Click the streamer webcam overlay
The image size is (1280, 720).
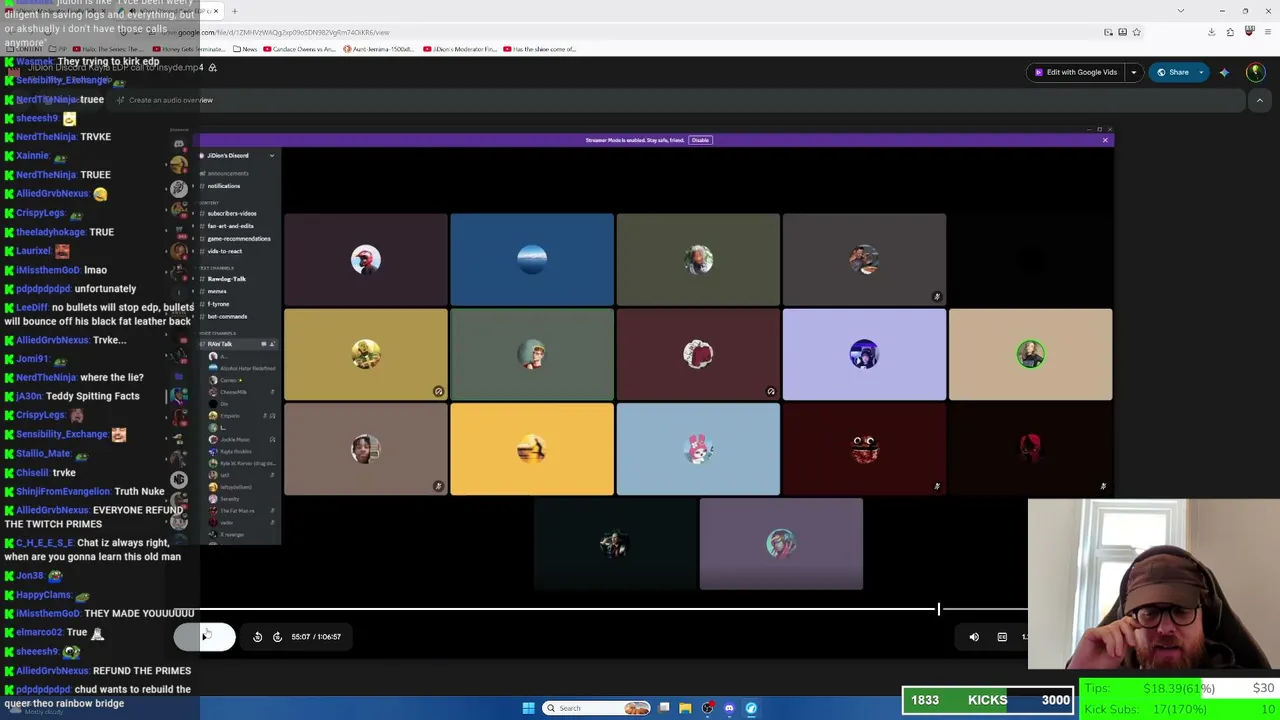[x=1154, y=583]
